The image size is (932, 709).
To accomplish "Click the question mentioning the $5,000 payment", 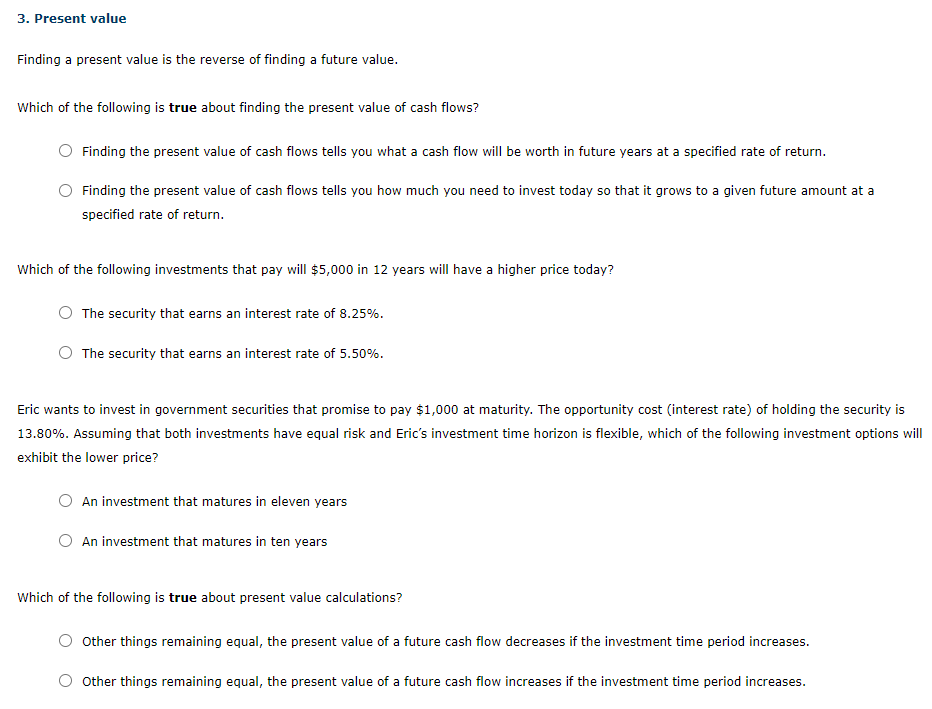I will pos(316,269).
